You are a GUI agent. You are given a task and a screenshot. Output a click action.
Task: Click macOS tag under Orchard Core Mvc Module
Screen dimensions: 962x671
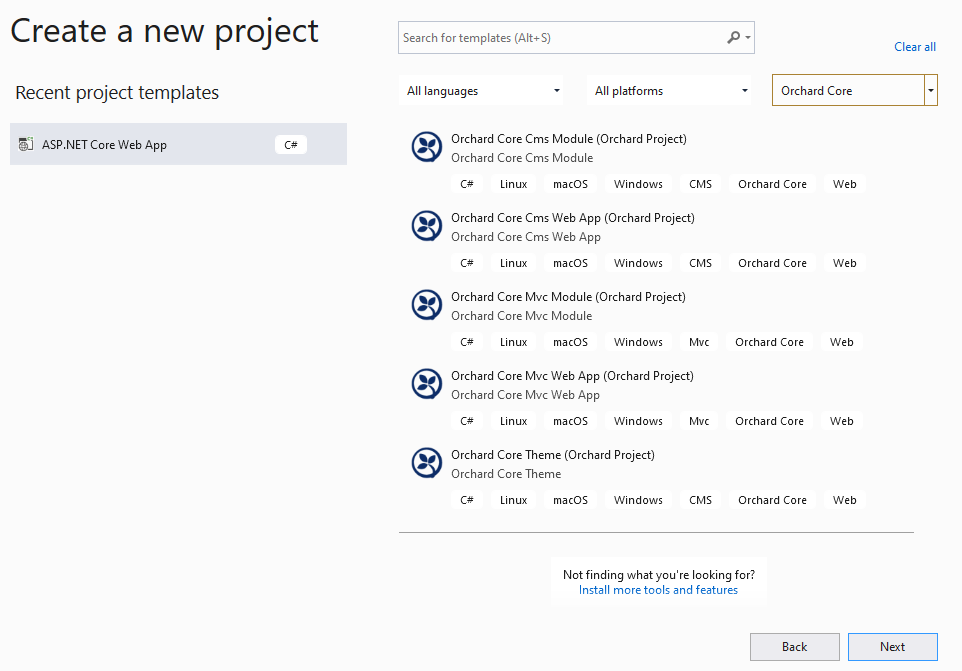tap(571, 342)
